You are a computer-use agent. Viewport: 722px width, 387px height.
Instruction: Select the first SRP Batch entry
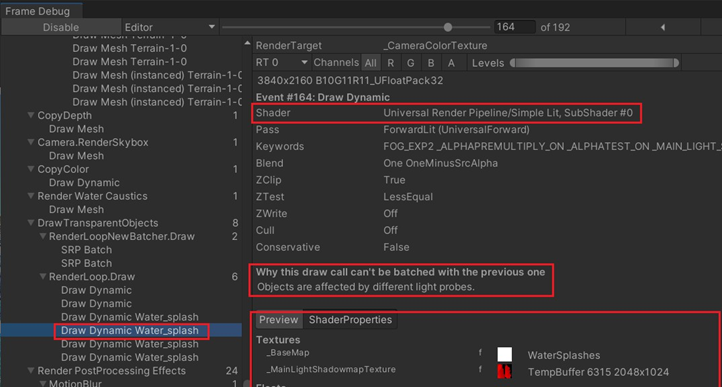87,250
